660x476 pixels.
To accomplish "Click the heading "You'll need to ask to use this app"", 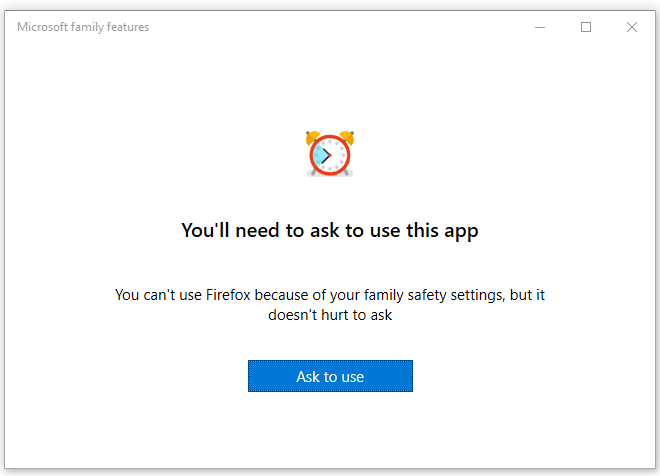I will [330, 231].
